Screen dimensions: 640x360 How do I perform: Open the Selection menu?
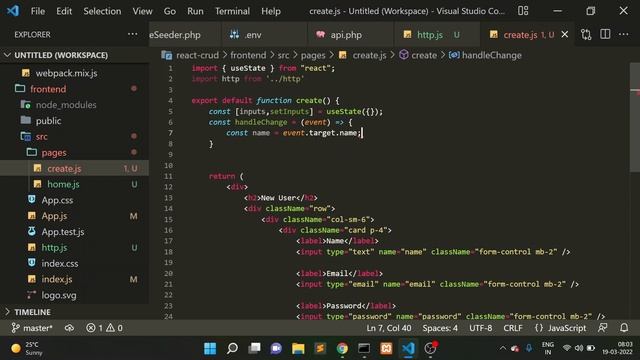click(102, 11)
